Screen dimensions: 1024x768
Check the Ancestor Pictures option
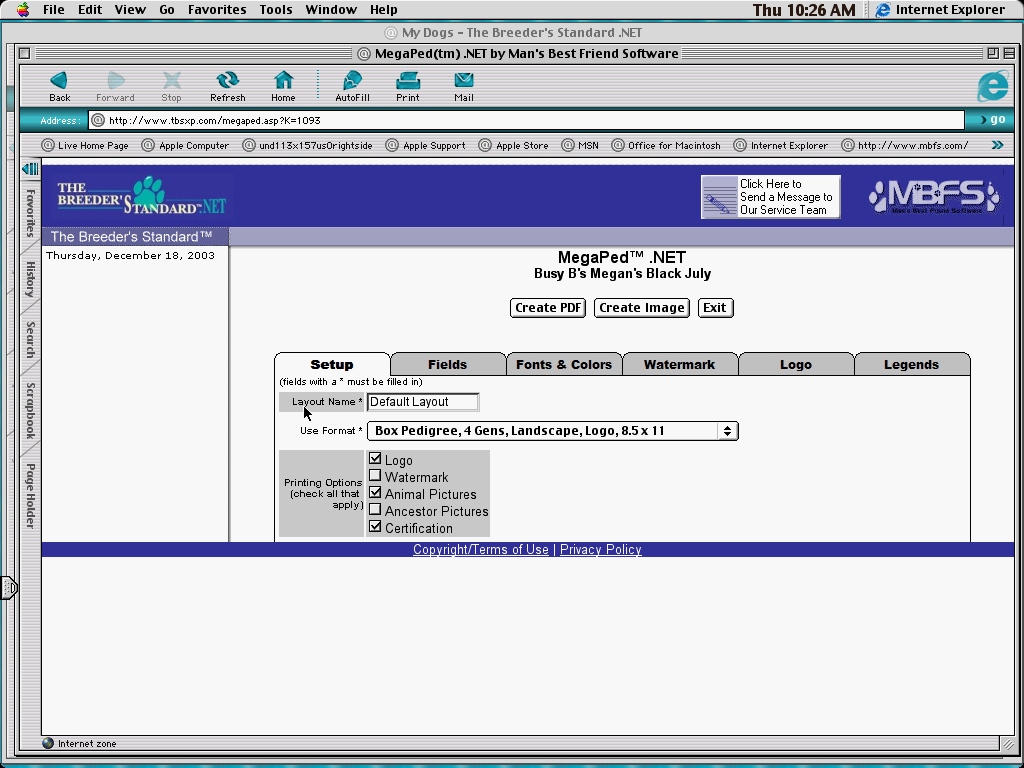pos(376,510)
